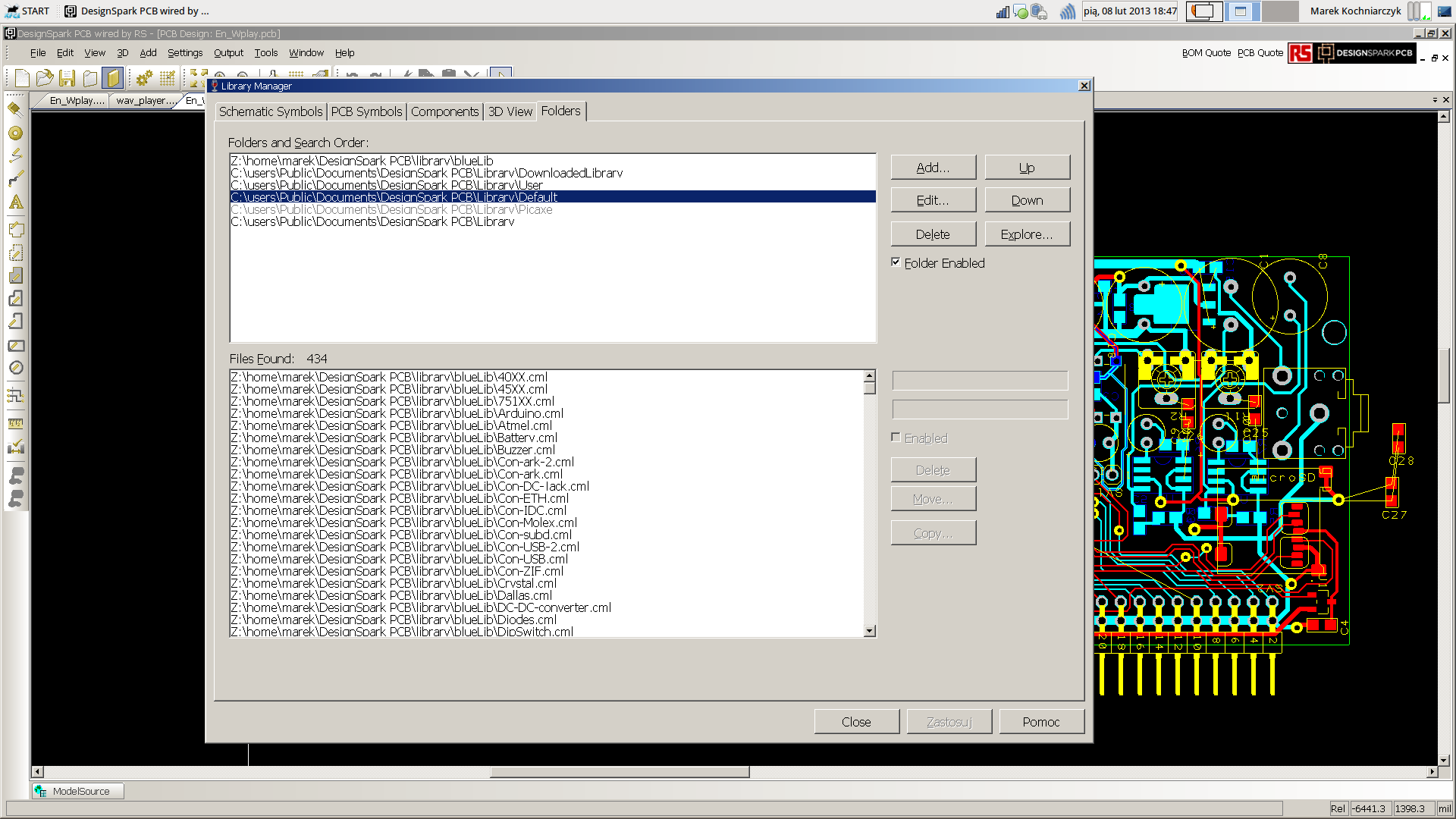Open the Settings menu

(185, 53)
